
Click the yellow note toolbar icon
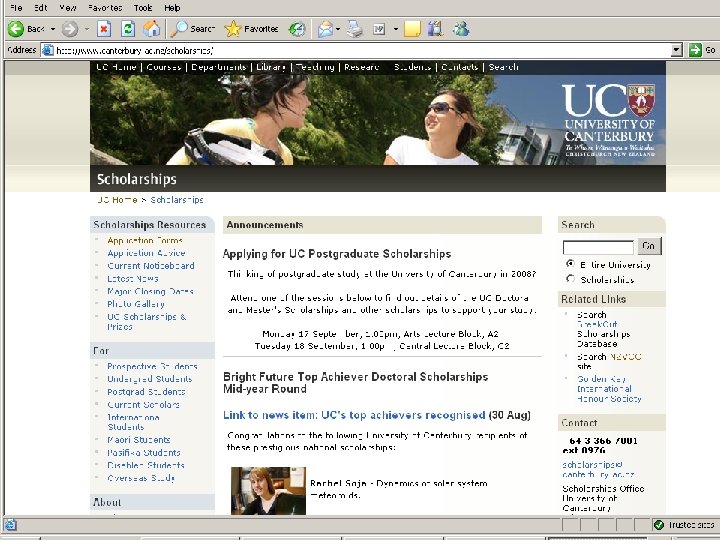[412, 29]
